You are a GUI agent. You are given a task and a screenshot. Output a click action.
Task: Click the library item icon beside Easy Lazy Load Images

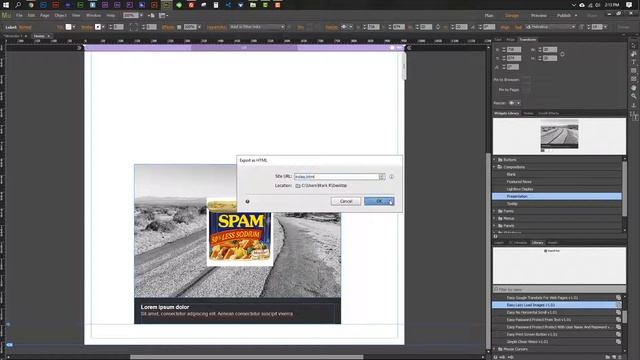tap(618, 305)
